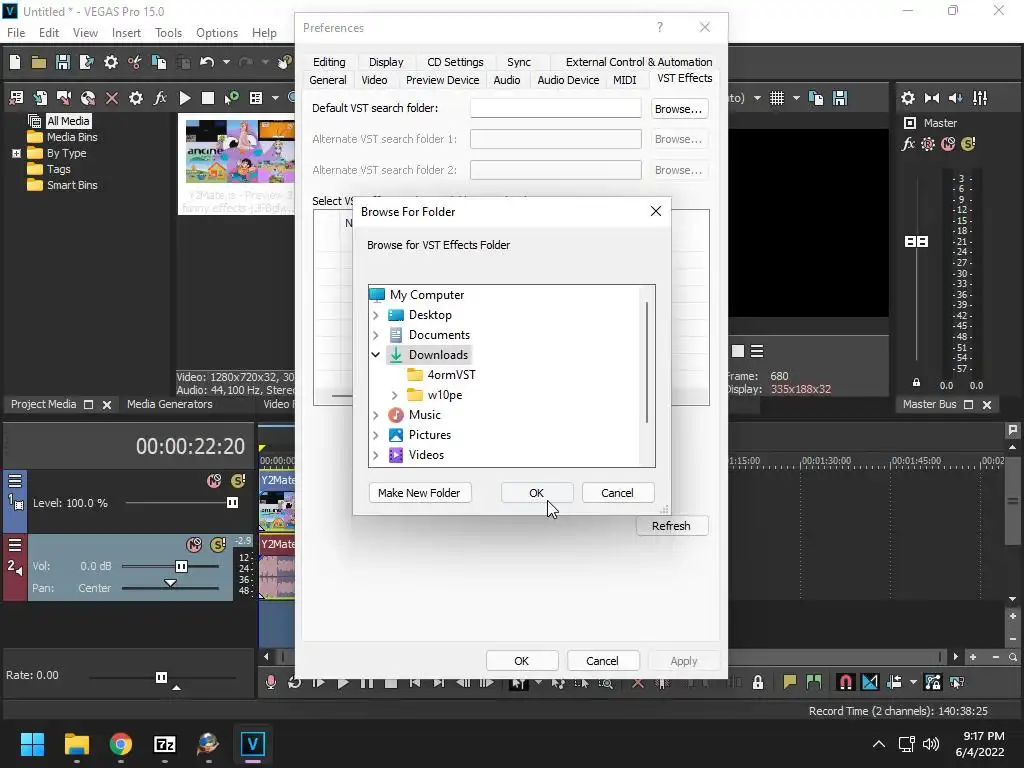Switch to the Editing tab in Preferences

pyautogui.click(x=329, y=61)
